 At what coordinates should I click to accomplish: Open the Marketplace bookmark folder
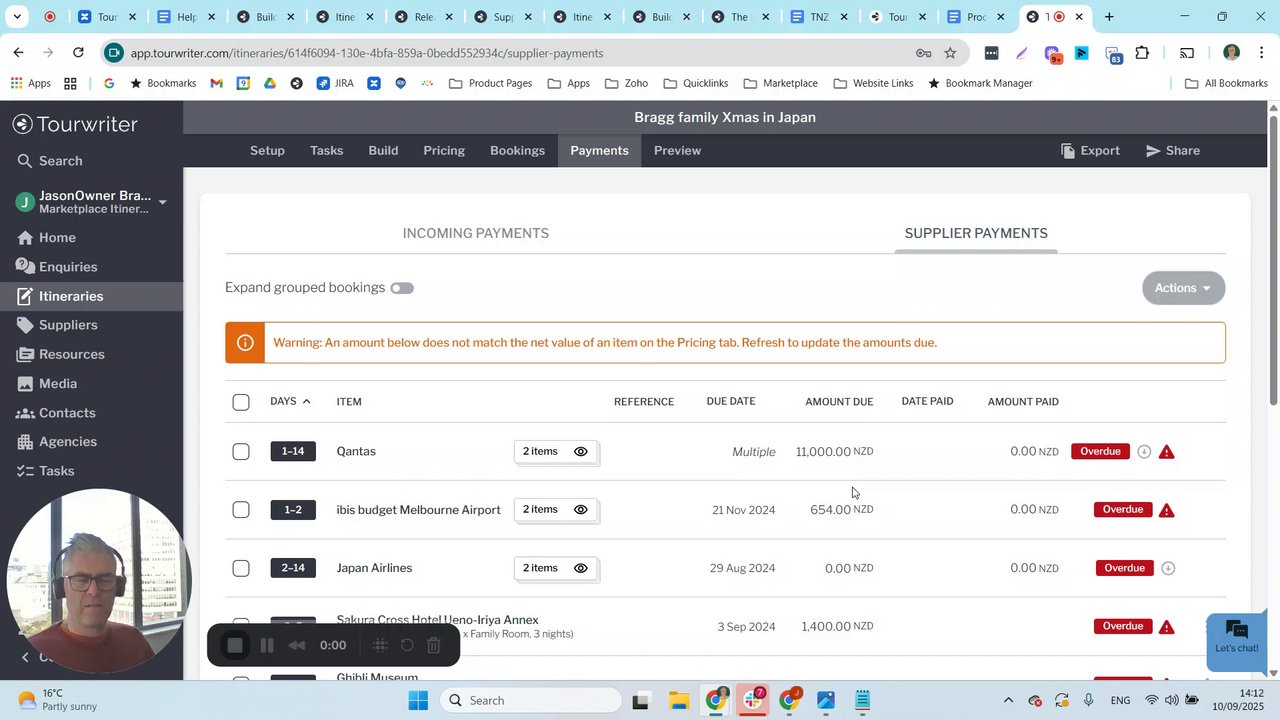(780, 83)
